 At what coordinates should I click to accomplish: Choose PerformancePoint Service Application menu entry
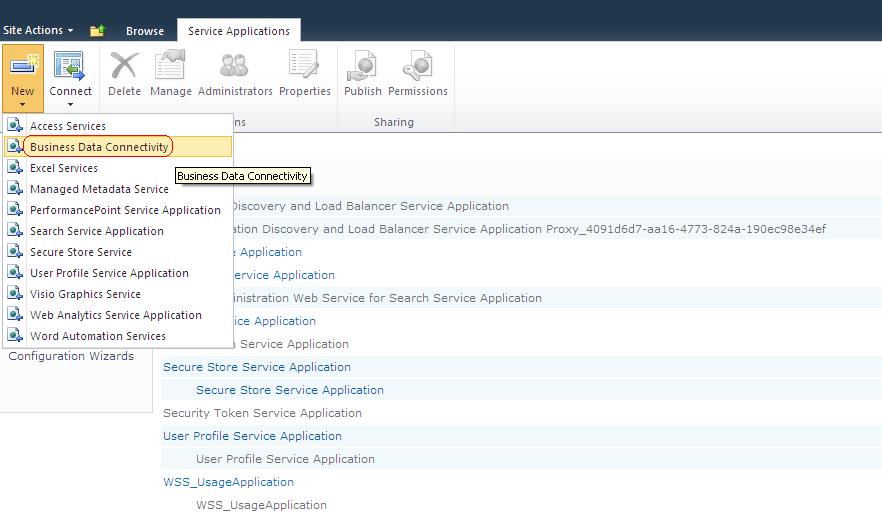pos(118,210)
